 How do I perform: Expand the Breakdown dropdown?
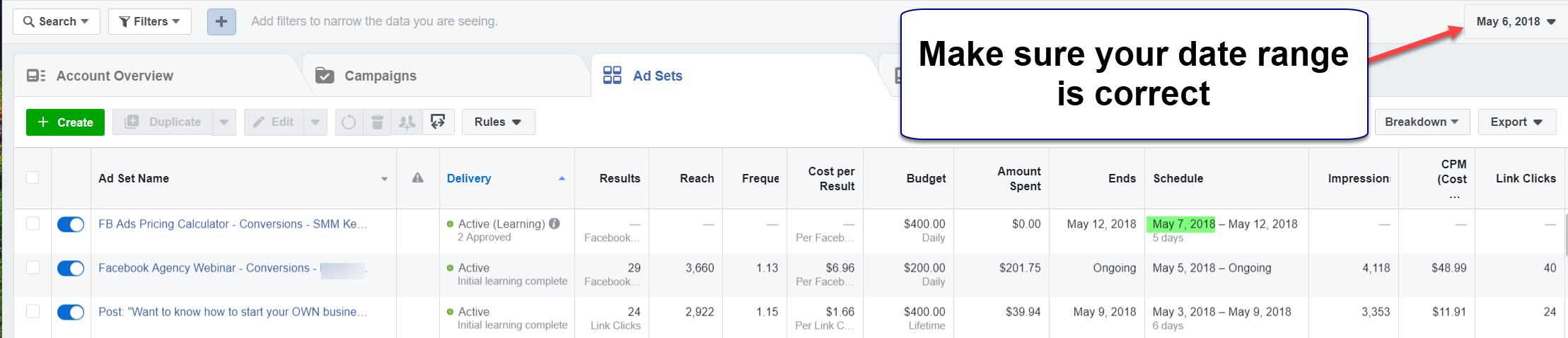point(1422,122)
